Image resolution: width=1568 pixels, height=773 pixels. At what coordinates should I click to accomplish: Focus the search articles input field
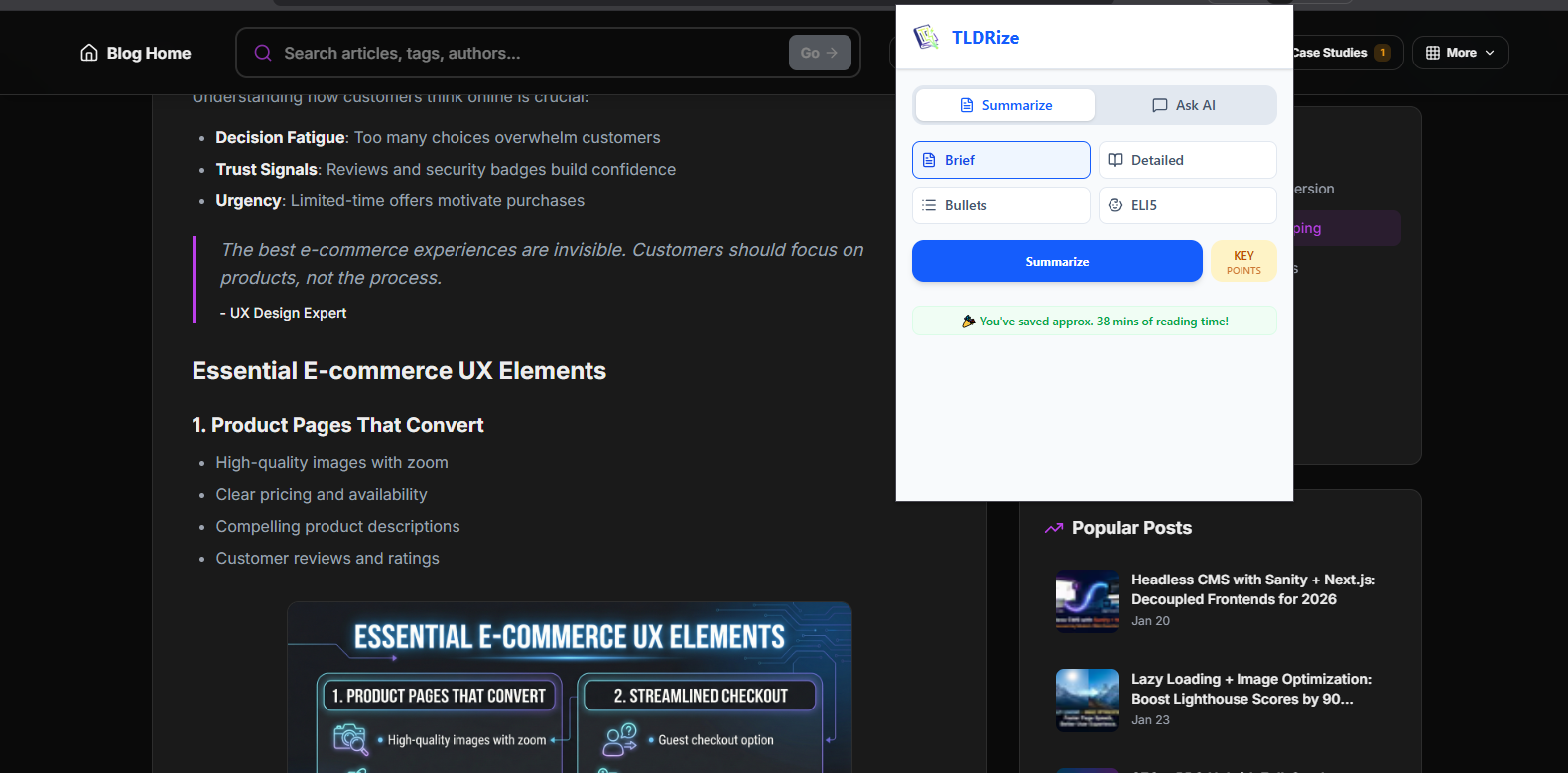526,53
